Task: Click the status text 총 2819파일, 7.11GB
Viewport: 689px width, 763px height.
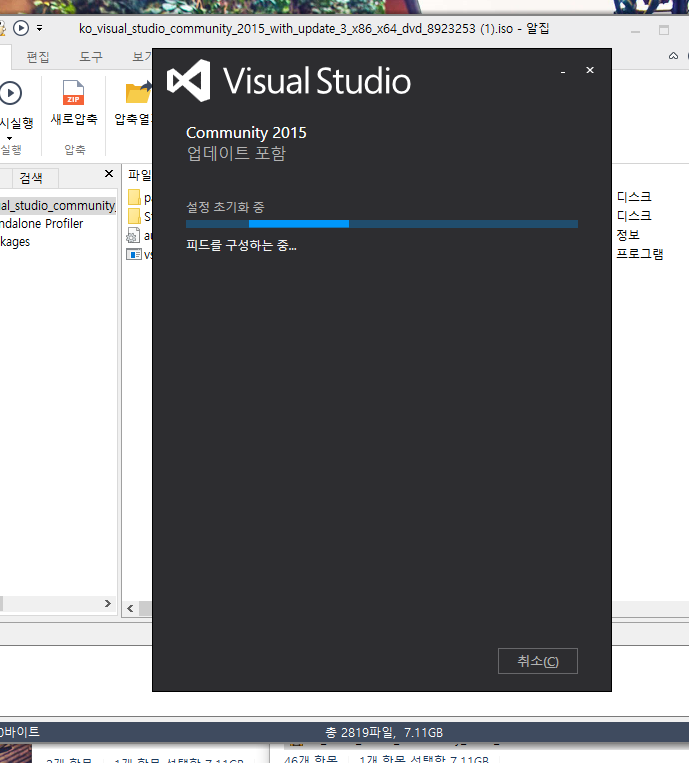Action: click(x=384, y=732)
